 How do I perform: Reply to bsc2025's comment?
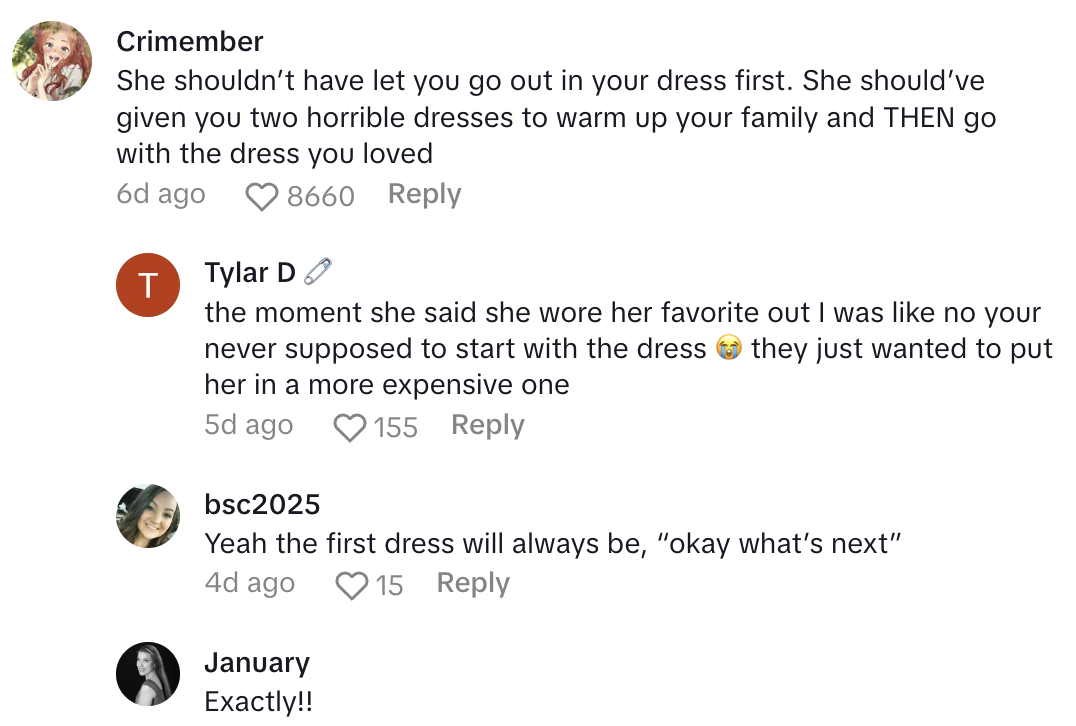pos(473,584)
